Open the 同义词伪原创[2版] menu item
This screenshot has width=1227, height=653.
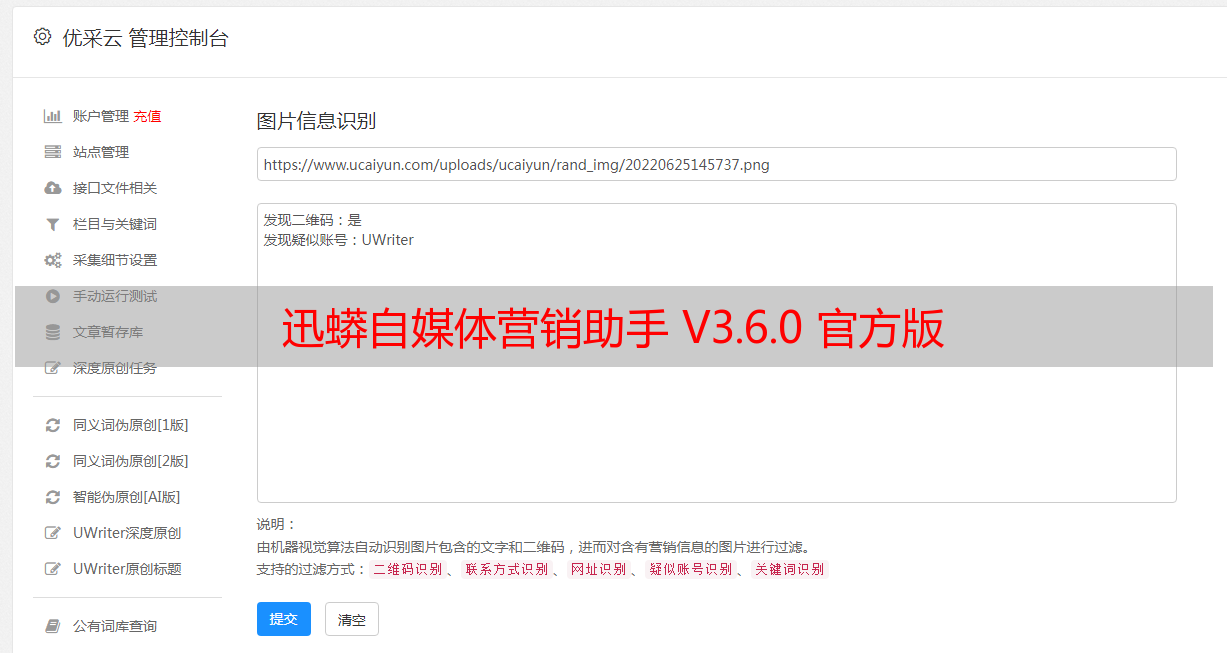(130, 461)
